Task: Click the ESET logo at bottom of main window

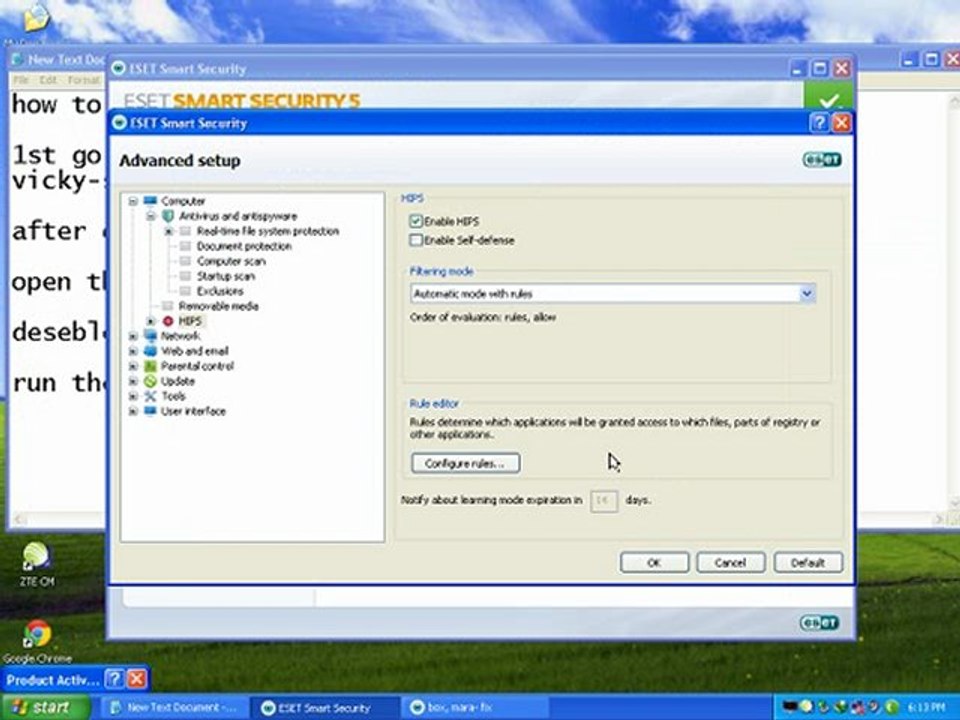Action: (819, 623)
